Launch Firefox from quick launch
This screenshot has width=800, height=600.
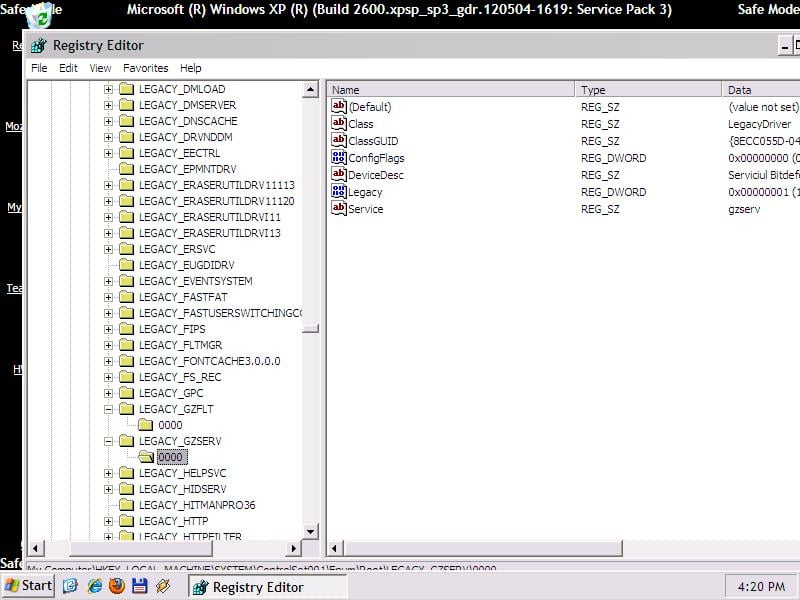[117, 586]
